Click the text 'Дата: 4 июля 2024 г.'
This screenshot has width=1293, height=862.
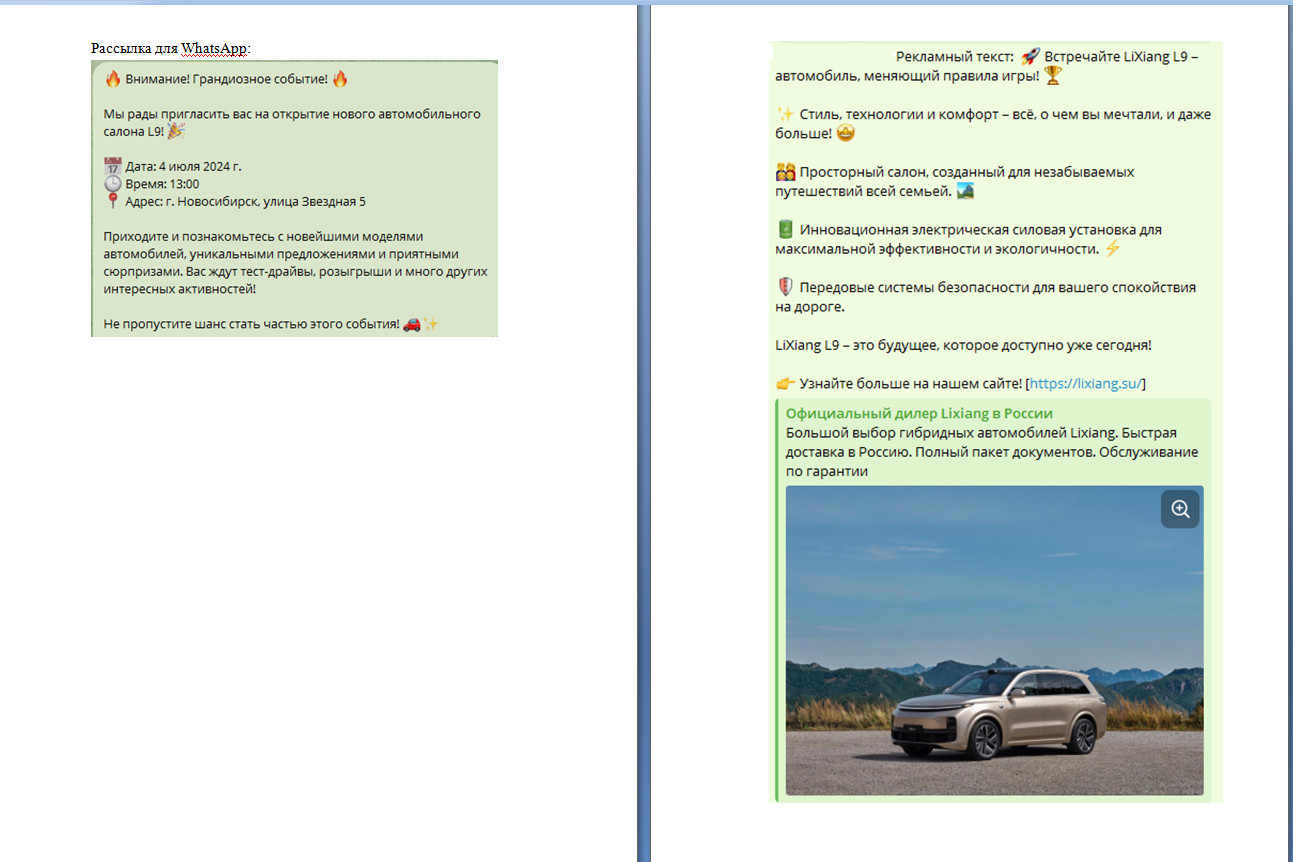(183, 166)
